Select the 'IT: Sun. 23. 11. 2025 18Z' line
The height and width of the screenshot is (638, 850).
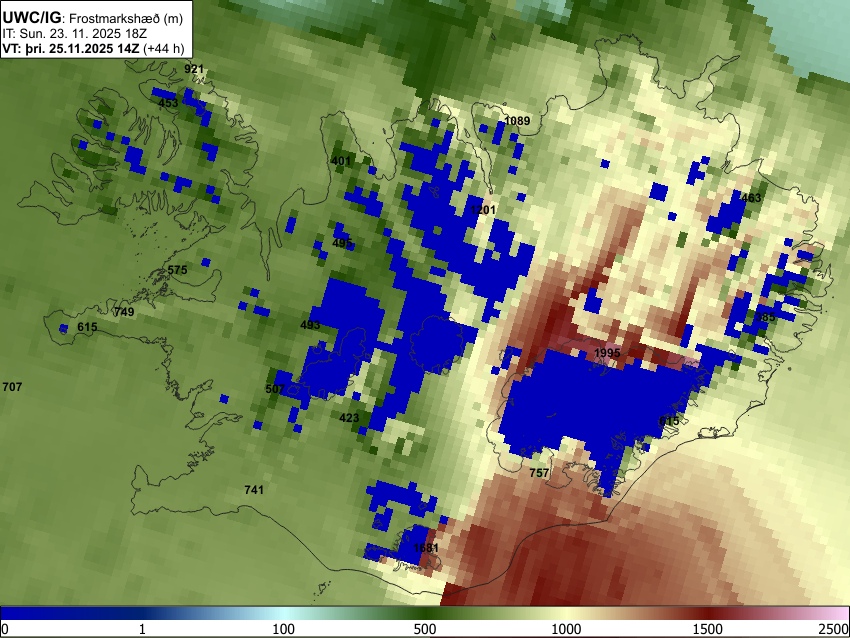(74, 34)
